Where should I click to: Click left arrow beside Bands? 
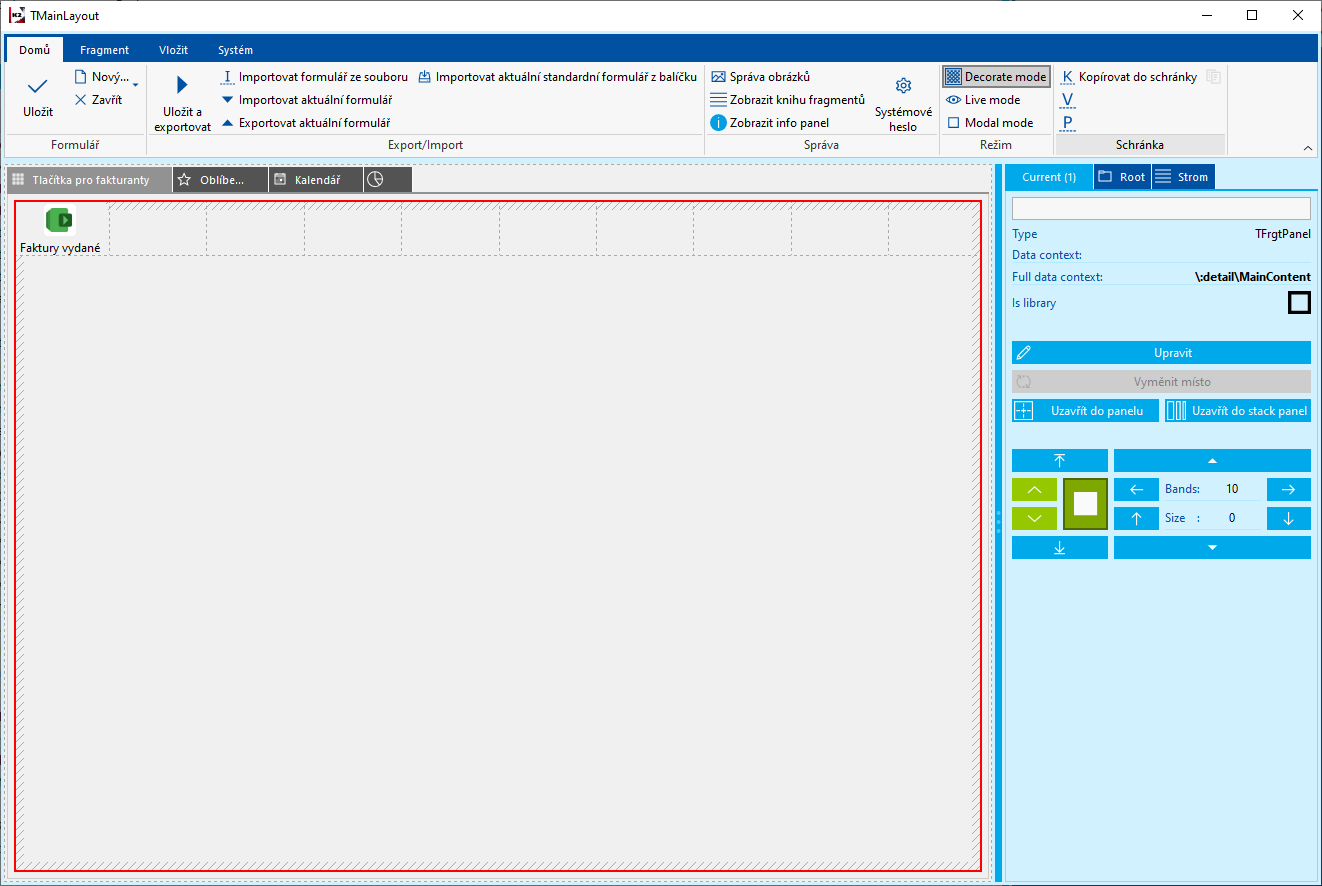(x=1136, y=490)
